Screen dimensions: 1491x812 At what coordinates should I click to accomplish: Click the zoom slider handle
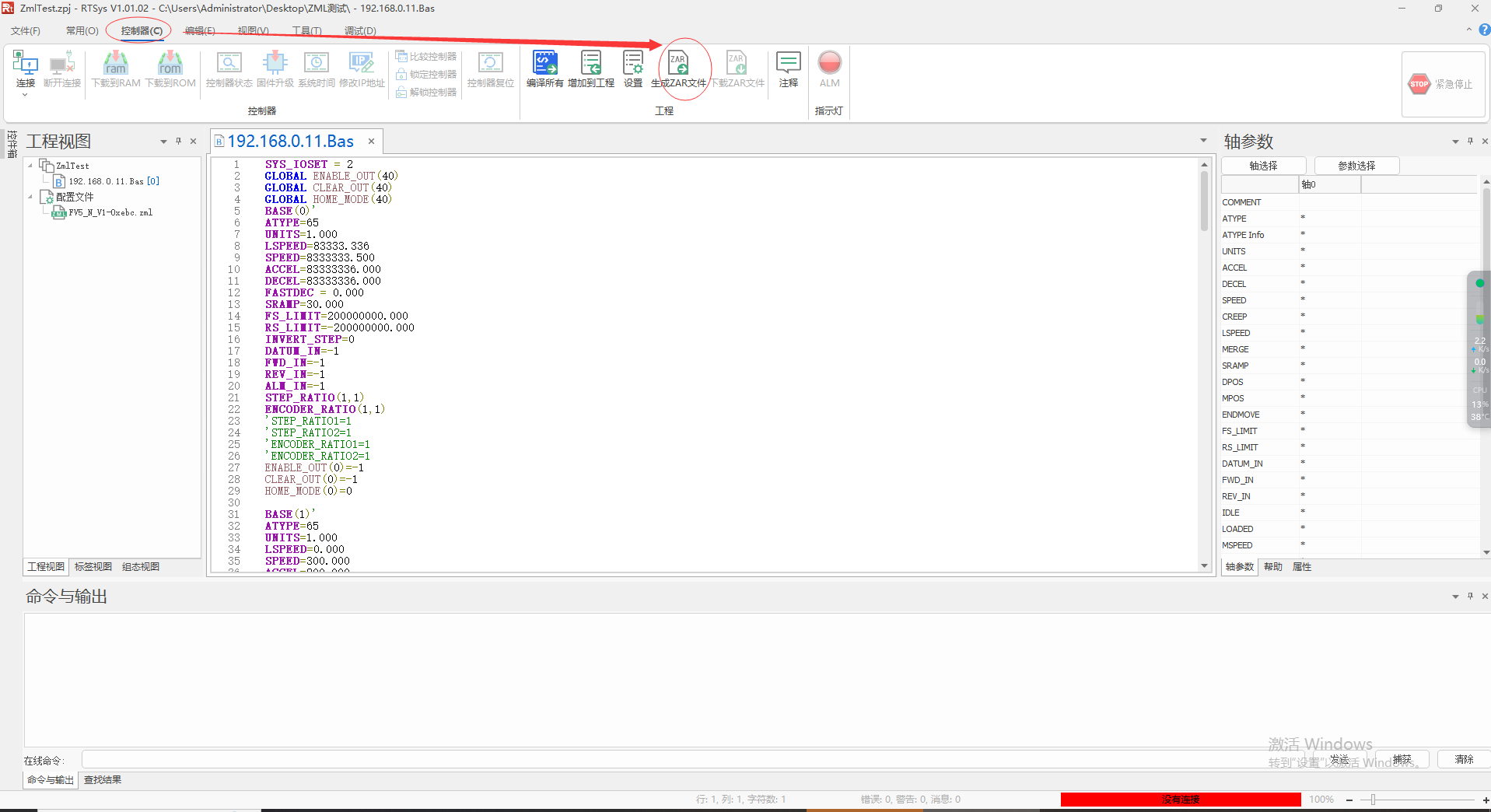pos(1373,800)
